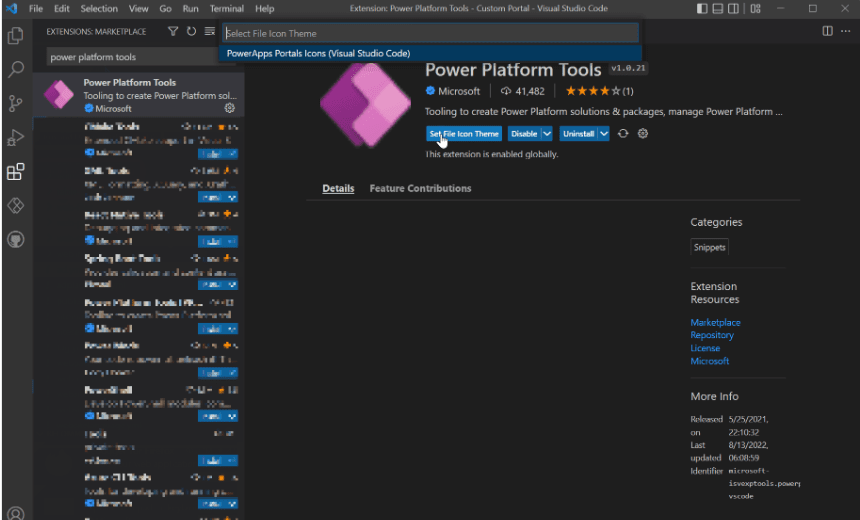Screen dimensions: 860x520
Task: Switch to the Feature Contributions tab
Action: [x=420, y=188]
